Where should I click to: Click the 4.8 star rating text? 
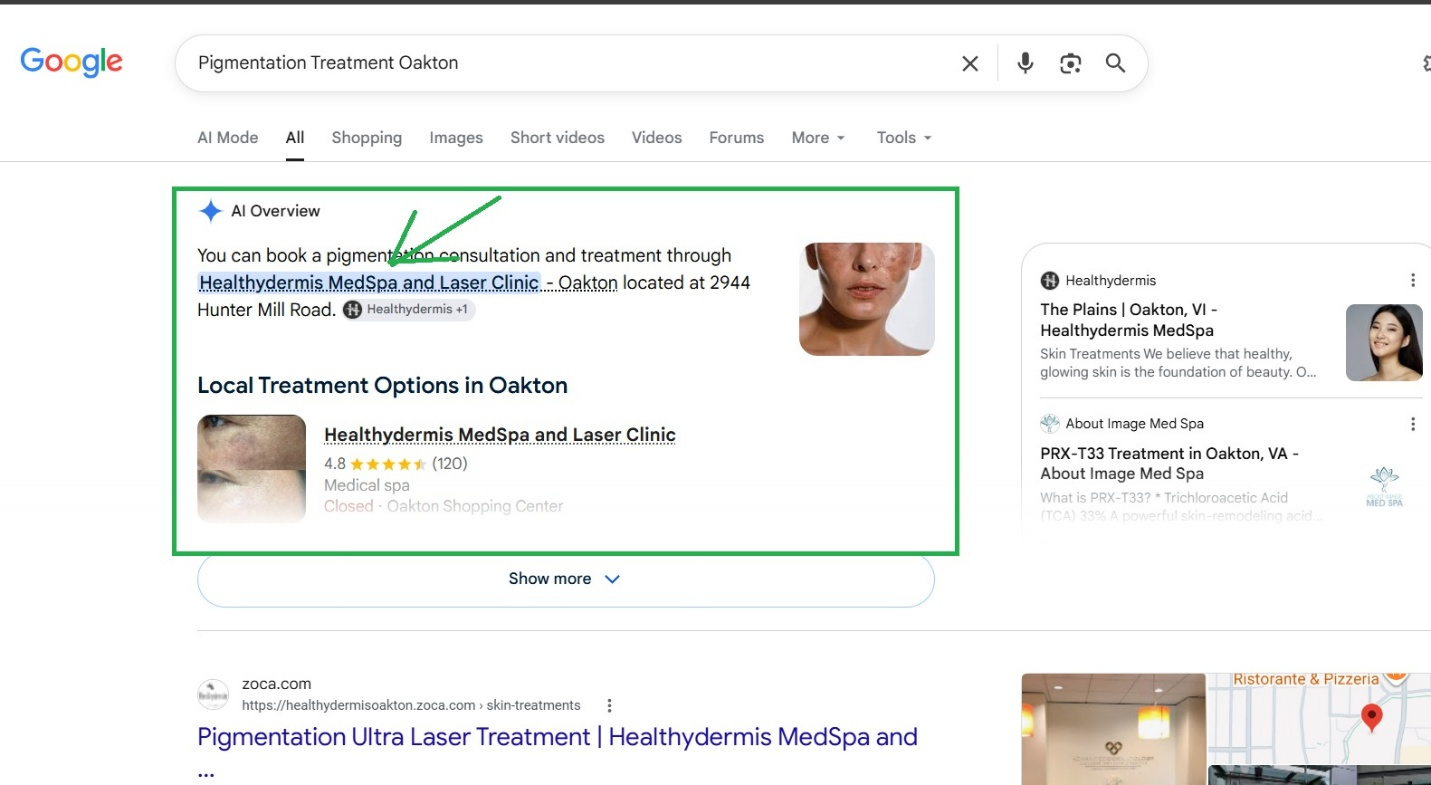[335, 464]
